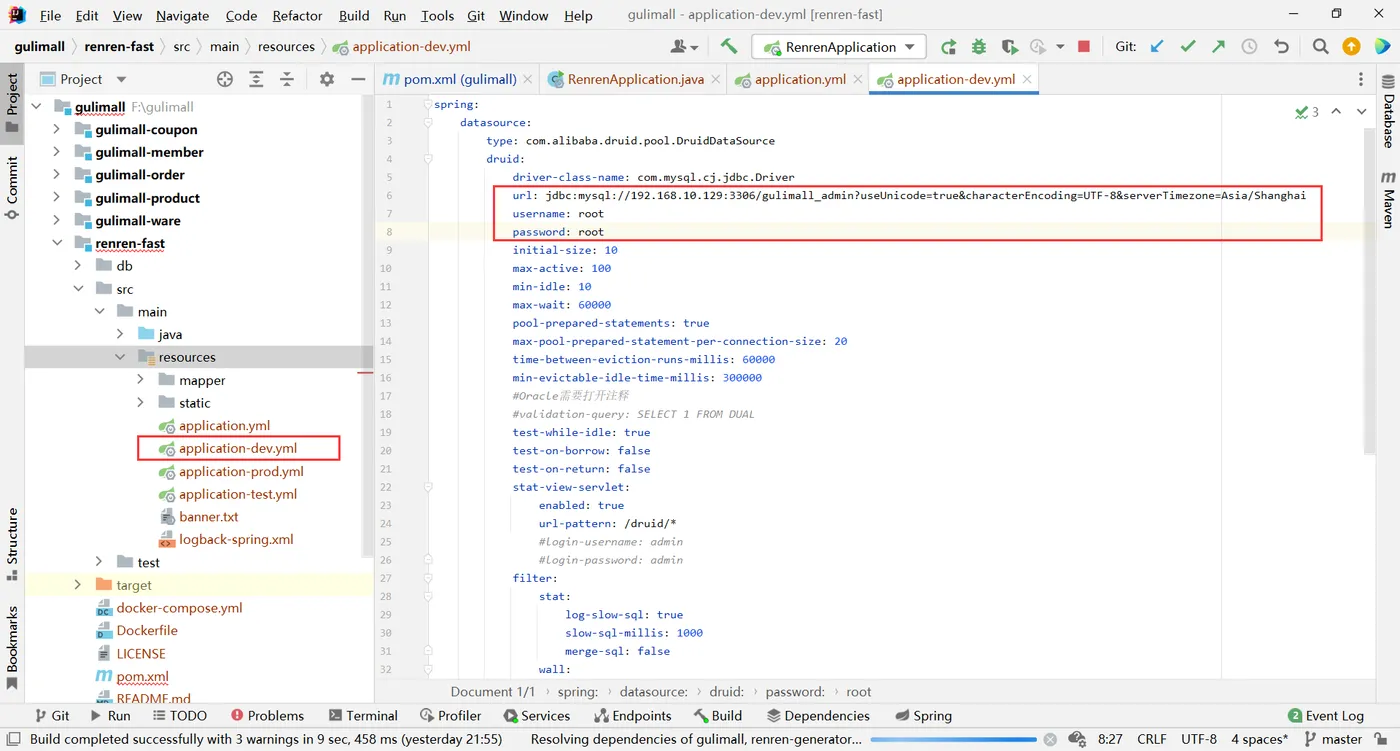1400x751 pixels.
Task: Locate the opened file in the Project tree
Action: coord(225,79)
